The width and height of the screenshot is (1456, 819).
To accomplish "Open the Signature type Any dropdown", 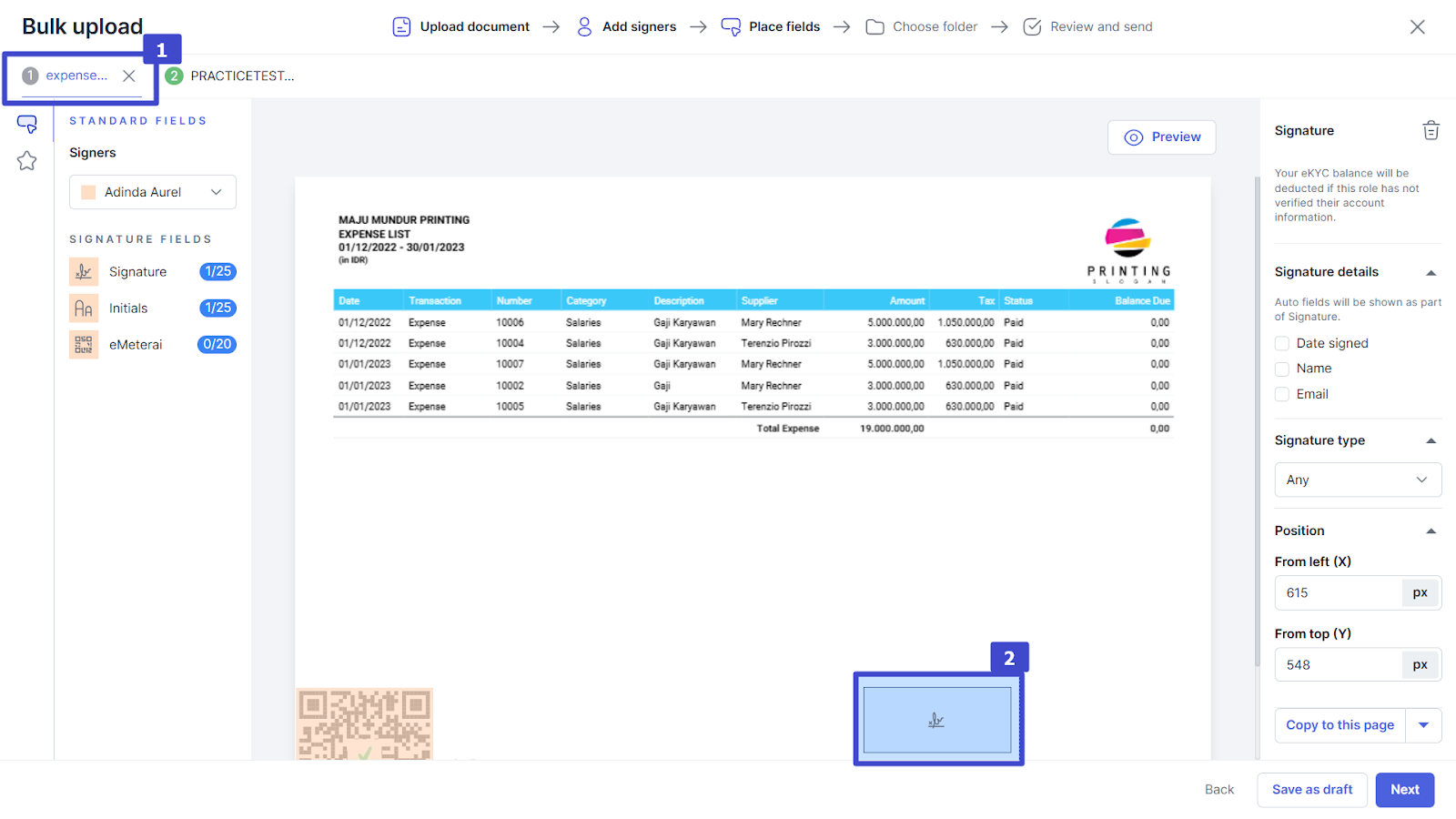I will tap(1357, 480).
